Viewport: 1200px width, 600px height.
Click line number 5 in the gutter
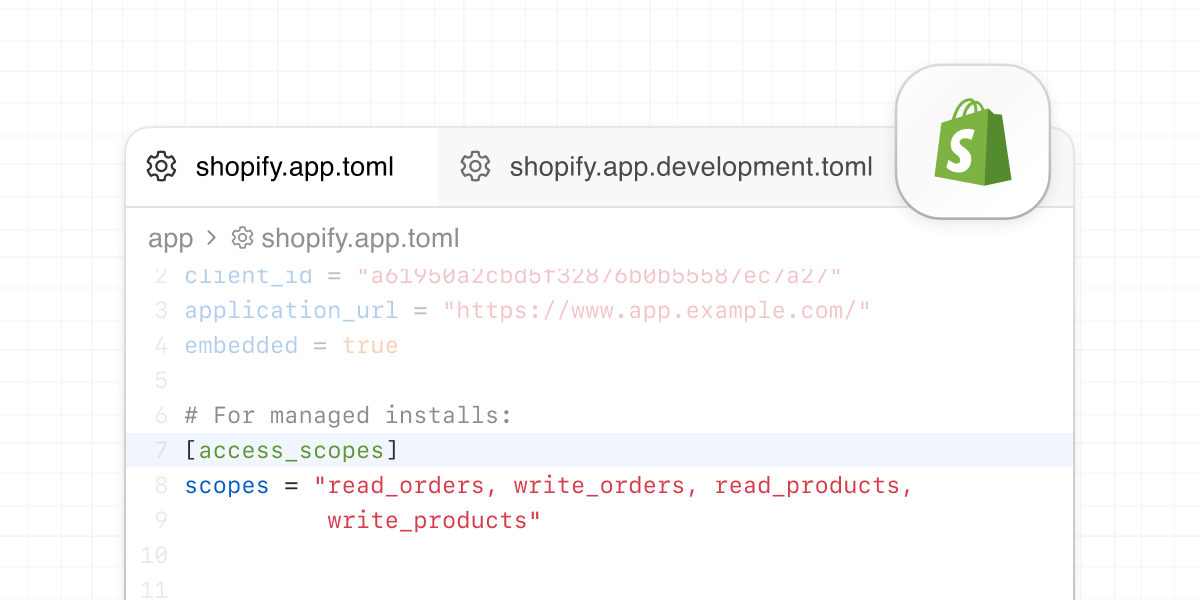click(x=161, y=380)
